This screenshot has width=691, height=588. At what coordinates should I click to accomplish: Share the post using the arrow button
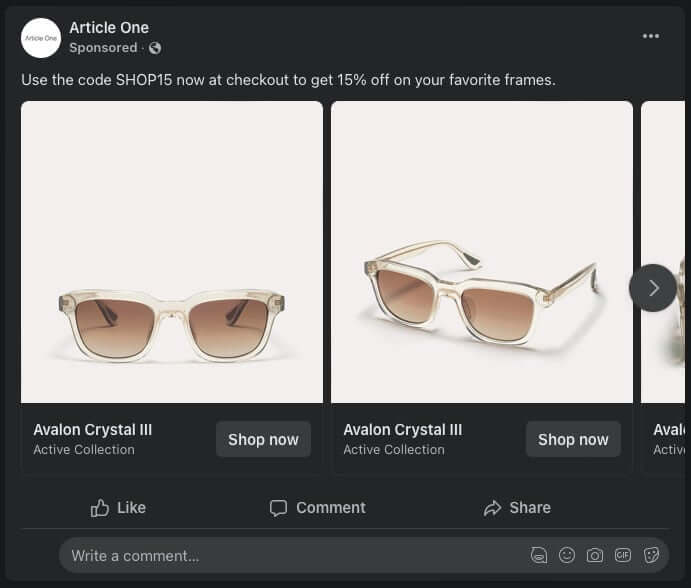[517, 508]
